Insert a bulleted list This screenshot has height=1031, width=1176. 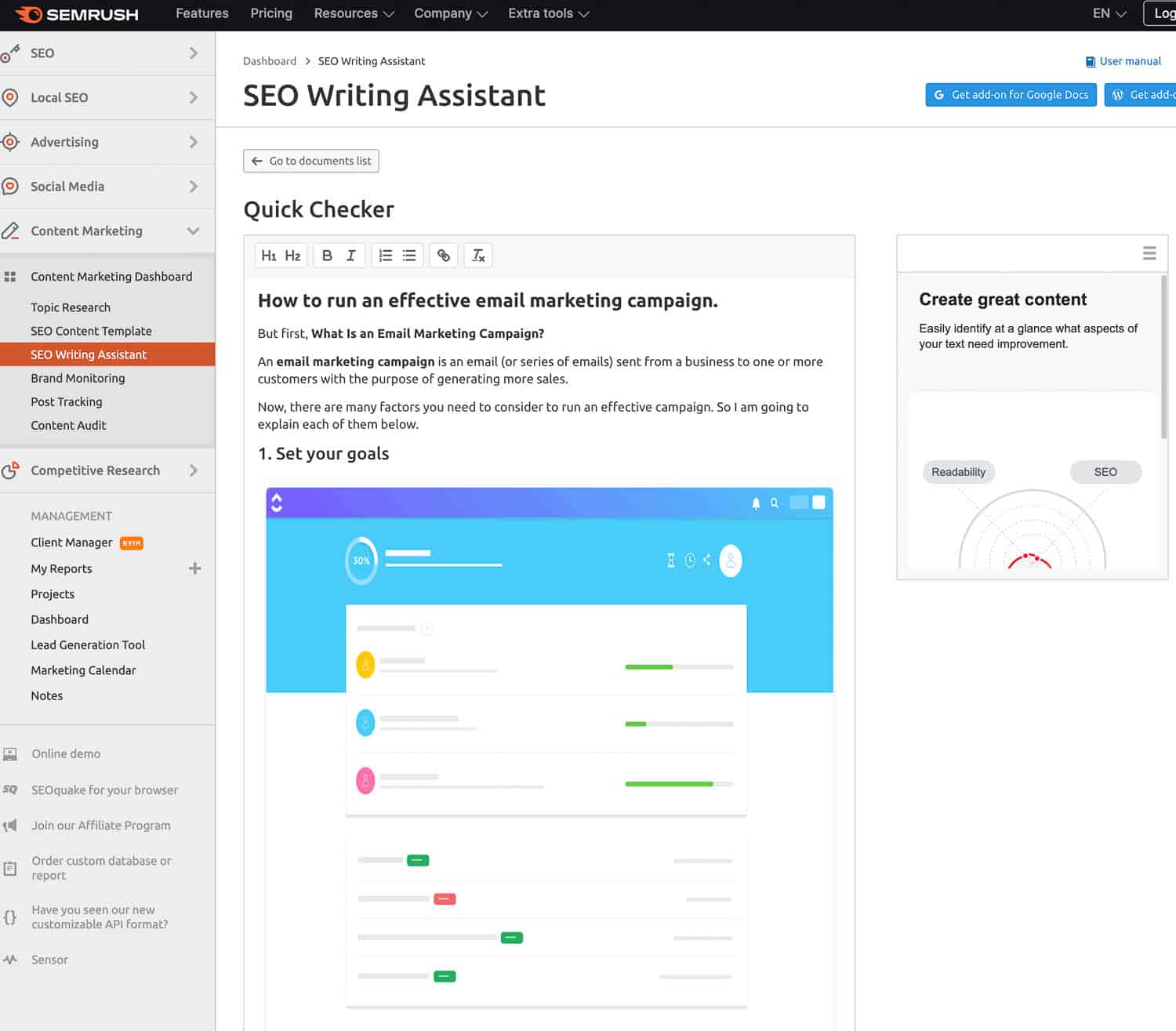[x=408, y=255]
